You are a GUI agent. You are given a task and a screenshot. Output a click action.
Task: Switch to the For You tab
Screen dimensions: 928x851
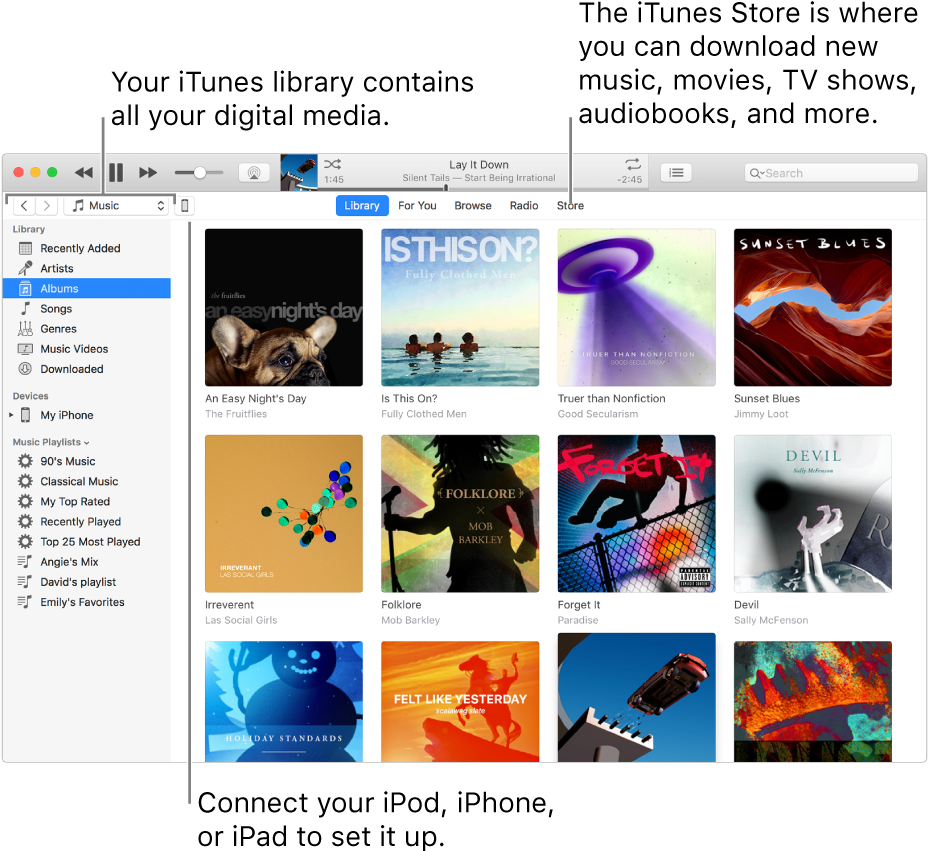[417, 205]
